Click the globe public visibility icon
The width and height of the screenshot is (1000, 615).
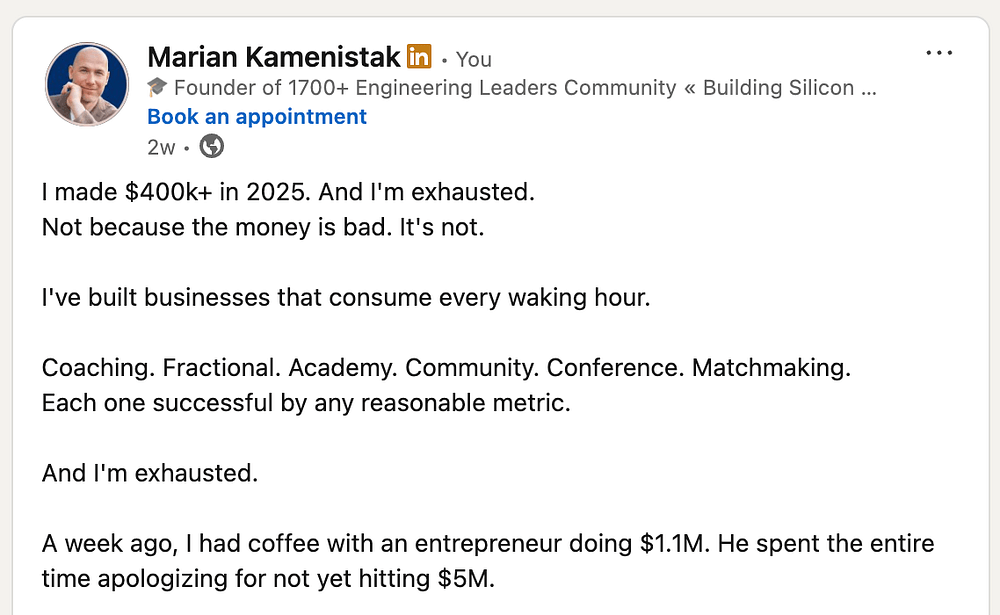pyautogui.click(x=212, y=147)
